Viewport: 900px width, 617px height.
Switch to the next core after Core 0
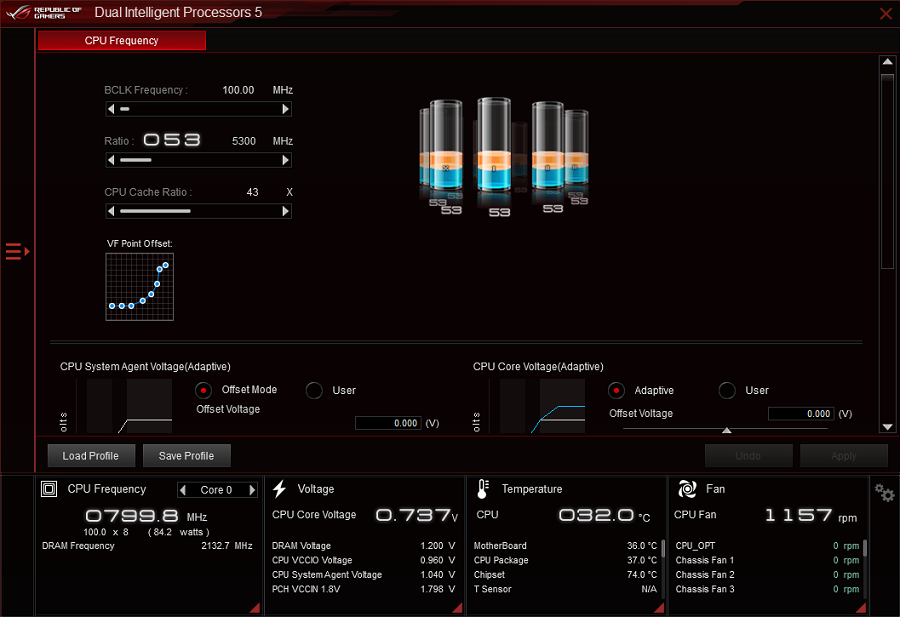coord(251,490)
